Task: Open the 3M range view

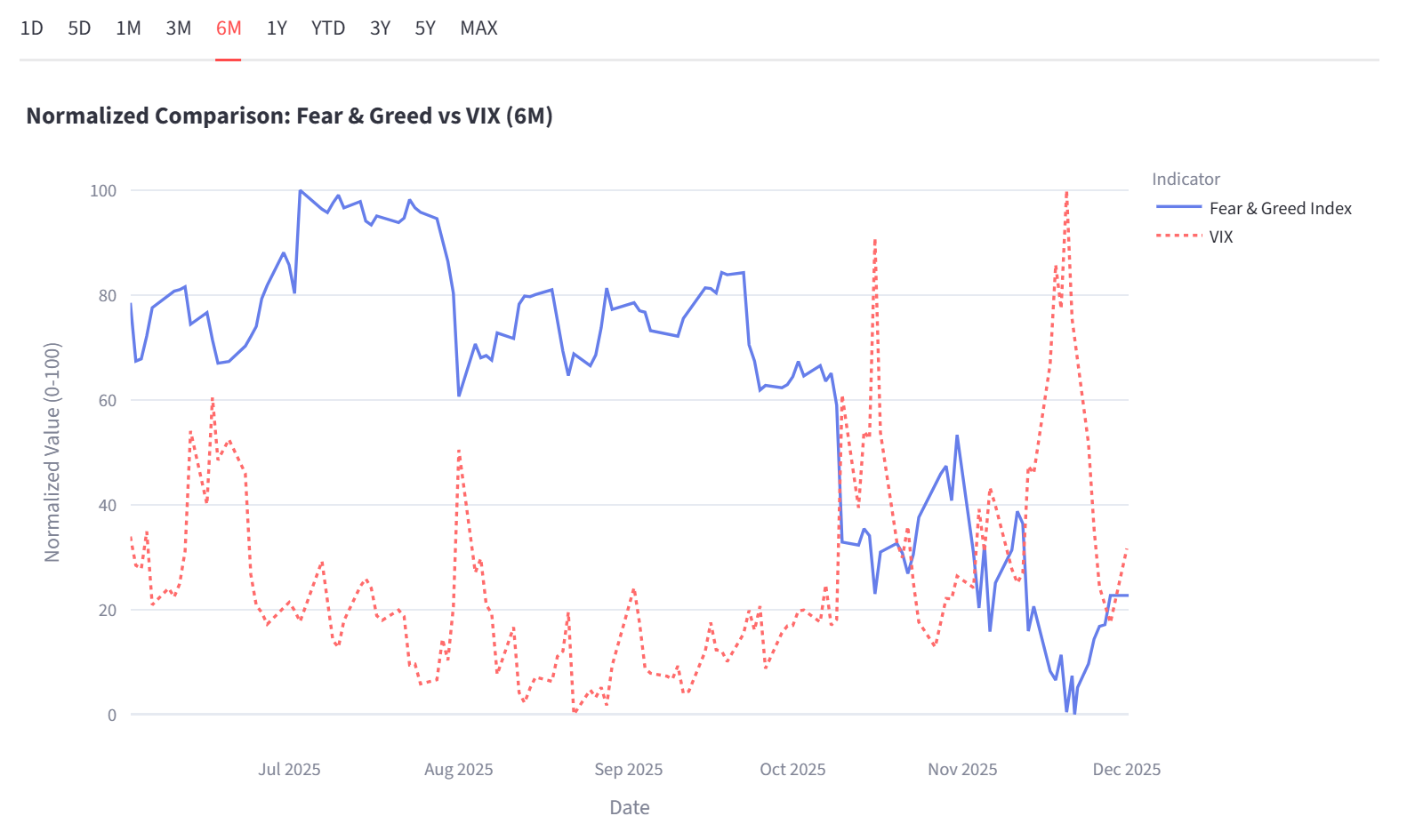Action: [x=179, y=28]
